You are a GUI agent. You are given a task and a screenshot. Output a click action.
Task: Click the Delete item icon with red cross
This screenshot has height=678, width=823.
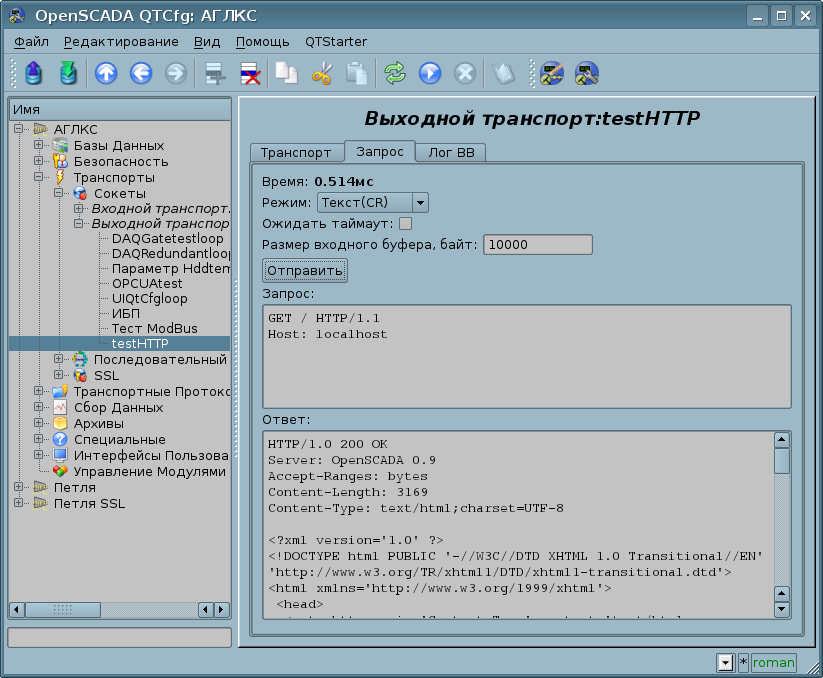click(x=248, y=73)
